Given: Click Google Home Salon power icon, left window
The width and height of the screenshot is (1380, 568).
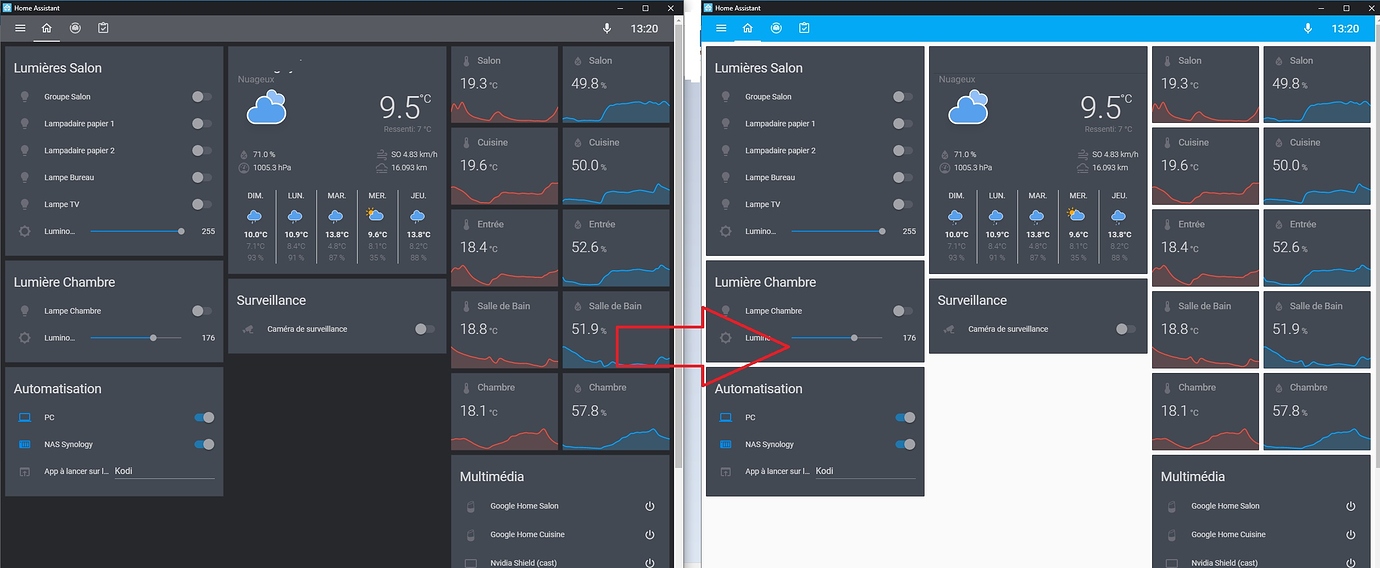Looking at the screenshot, I should pyautogui.click(x=650, y=506).
